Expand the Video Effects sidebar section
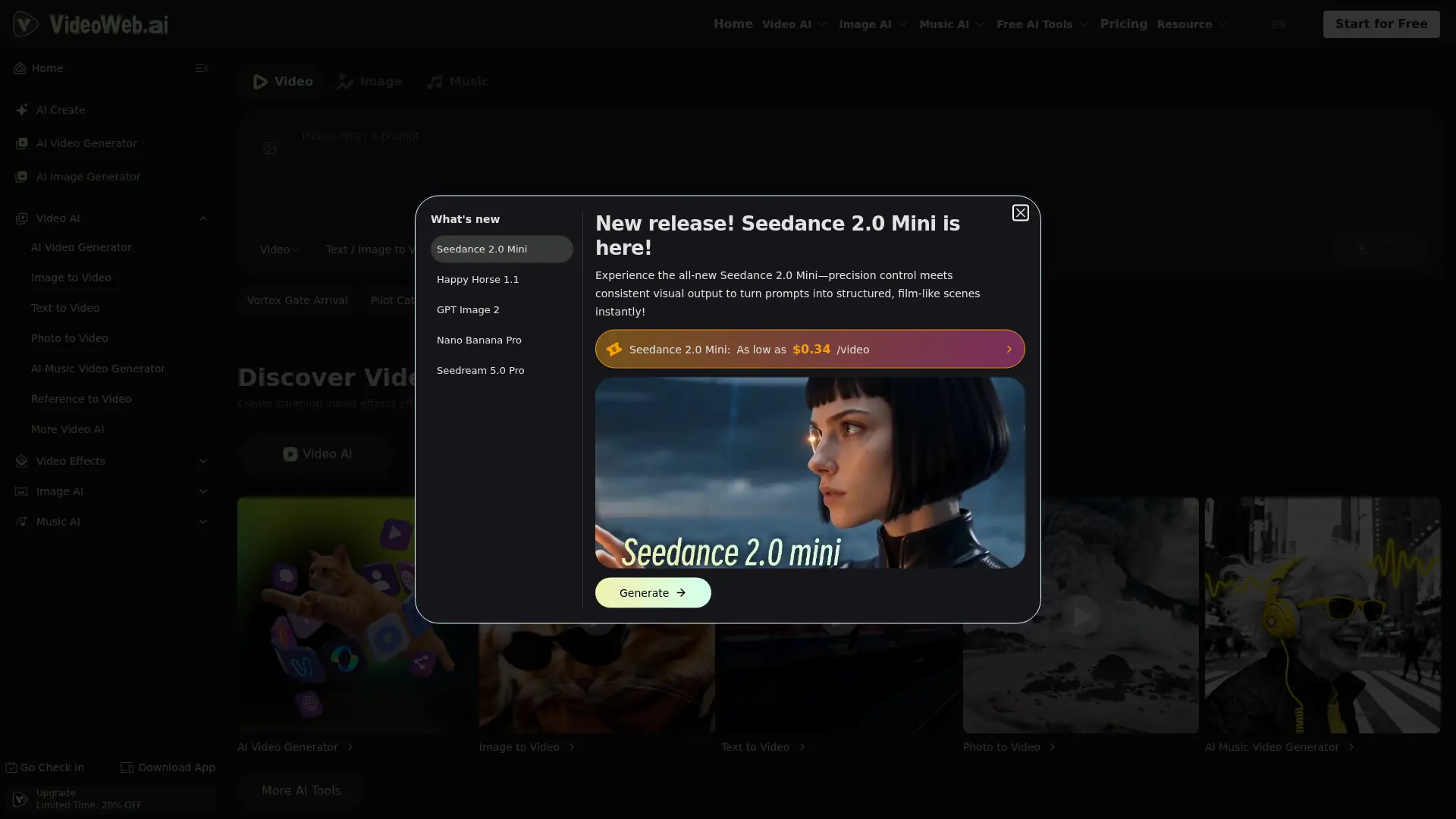The image size is (1456, 819). pyautogui.click(x=202, y=461)
